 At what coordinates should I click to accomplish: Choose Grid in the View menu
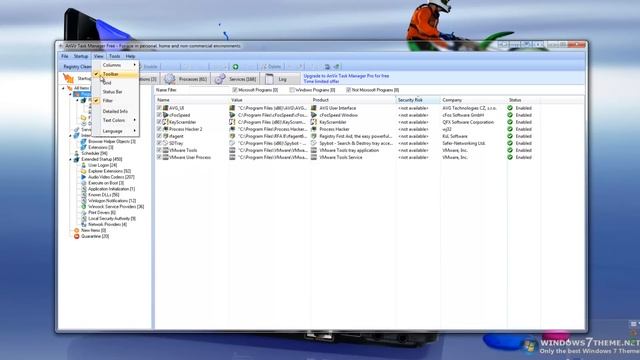[x=116, y=83]
